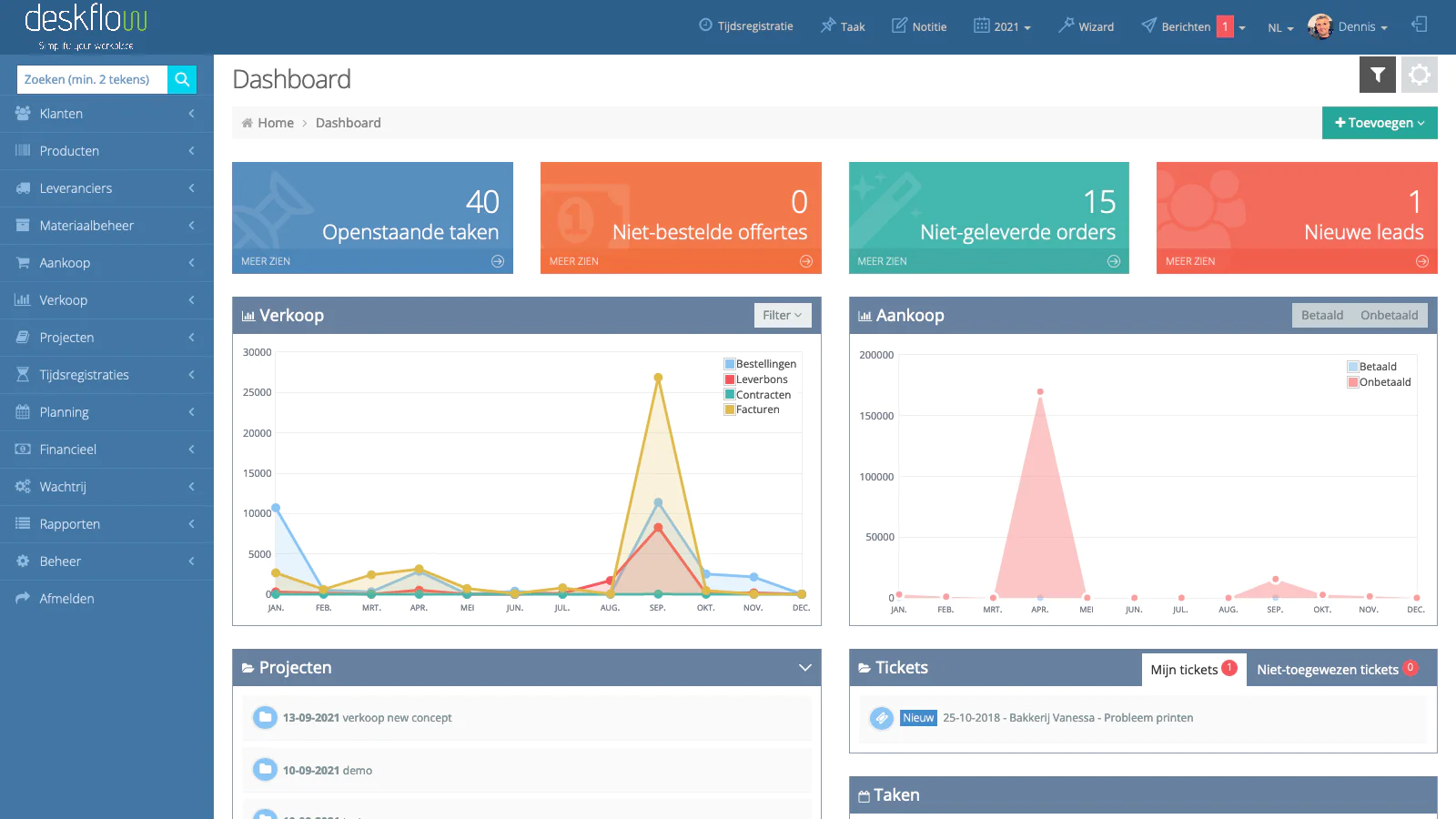The height and width of the screenshot is (819, 1456).
Task: Launch the Wizard from the top bar
Action: 1086,26
